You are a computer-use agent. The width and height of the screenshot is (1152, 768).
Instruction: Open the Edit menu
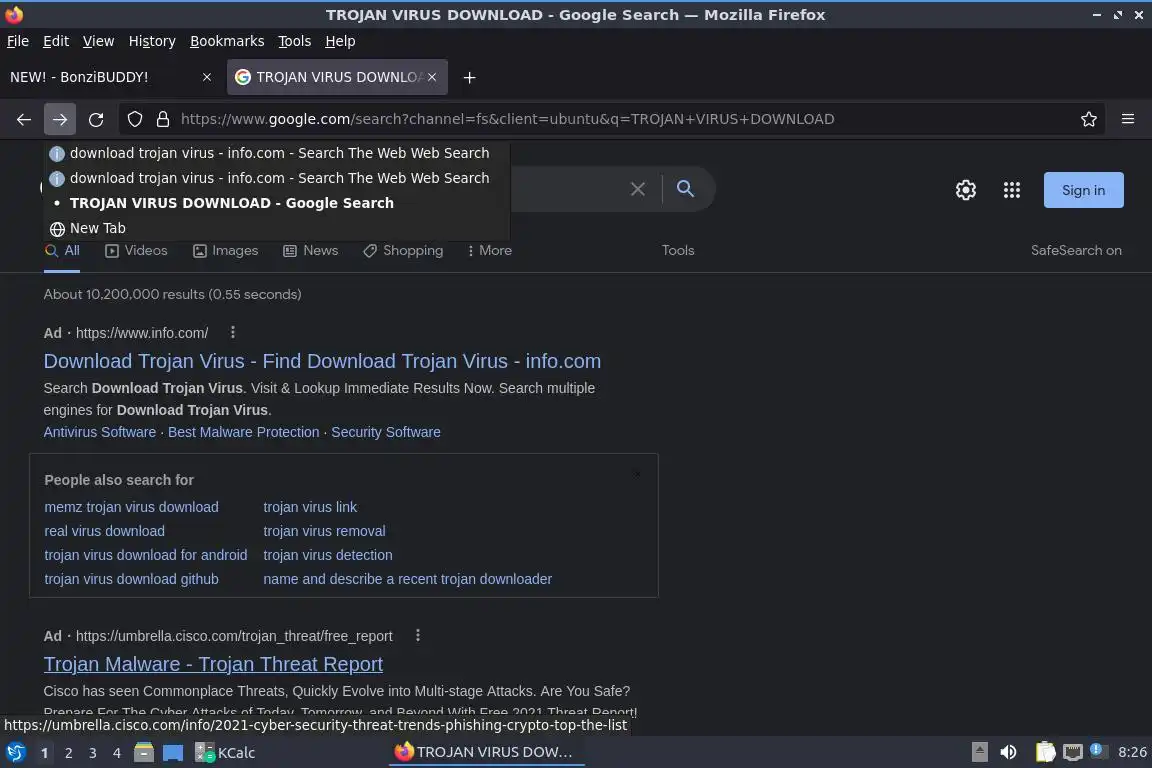56,41
